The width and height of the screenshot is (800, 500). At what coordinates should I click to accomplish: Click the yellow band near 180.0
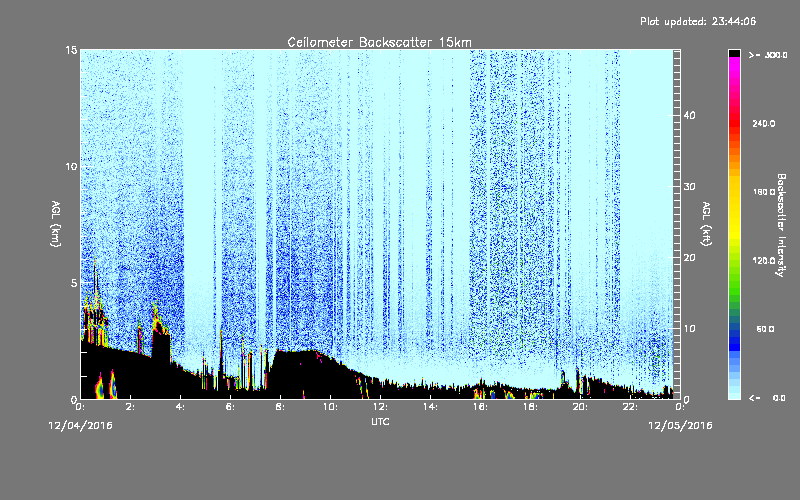(x=734, y=192)
